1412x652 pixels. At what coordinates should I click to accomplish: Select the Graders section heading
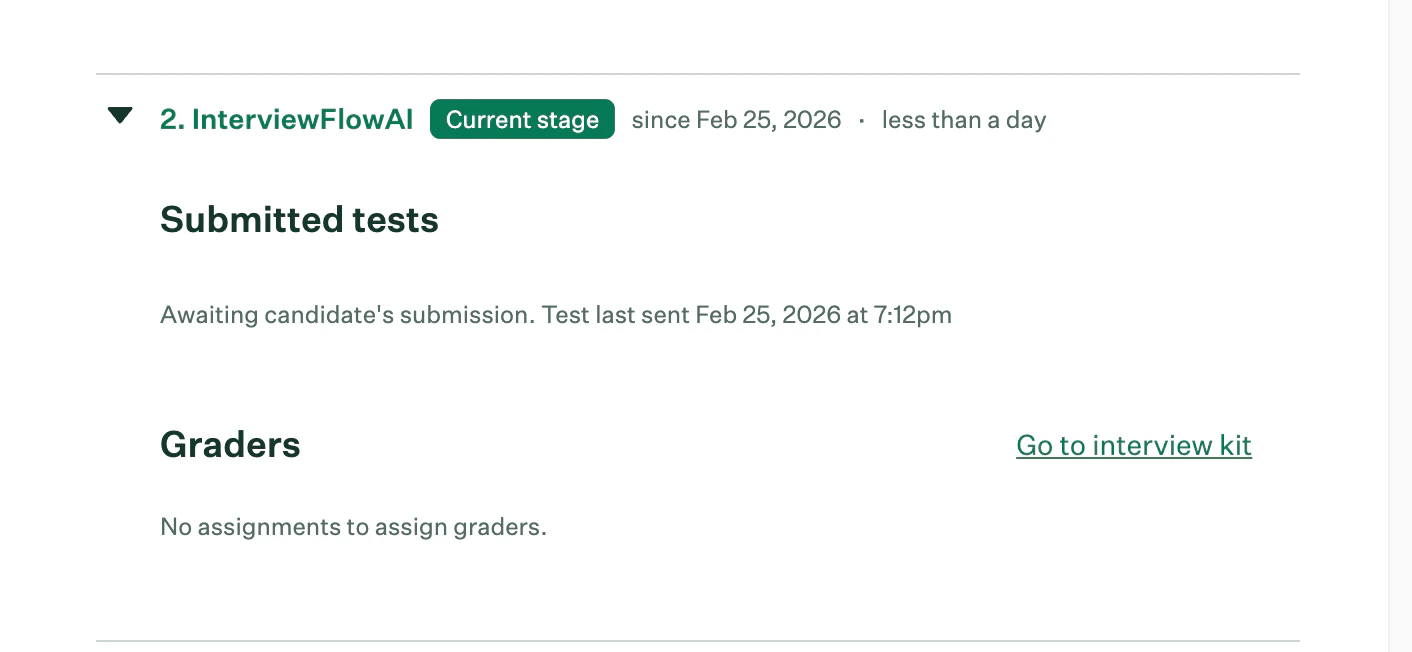click(230, 445)
